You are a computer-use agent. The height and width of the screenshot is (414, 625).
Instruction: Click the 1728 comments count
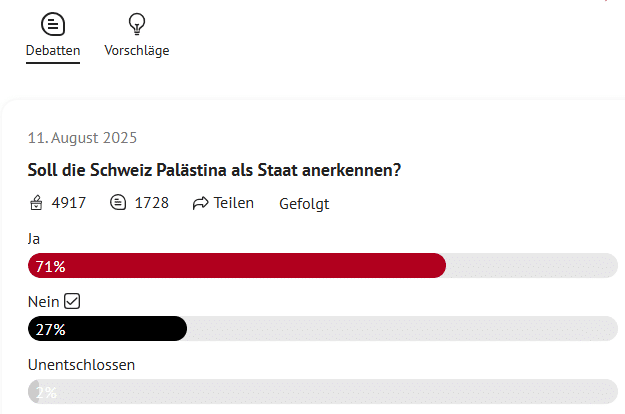(151, 203)
